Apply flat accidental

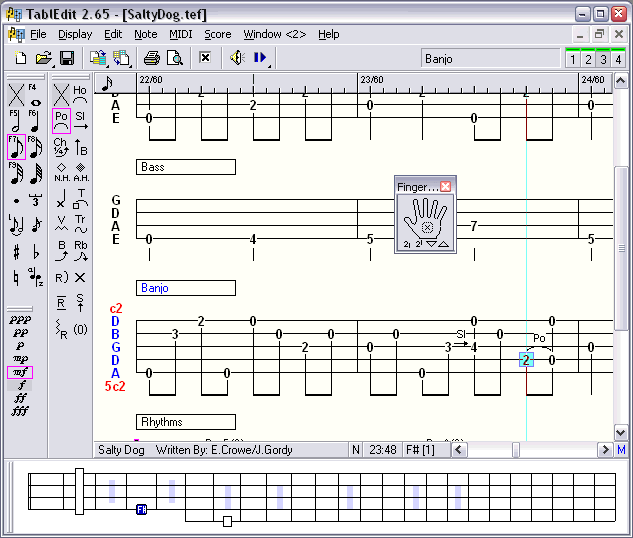click(36, 252)
